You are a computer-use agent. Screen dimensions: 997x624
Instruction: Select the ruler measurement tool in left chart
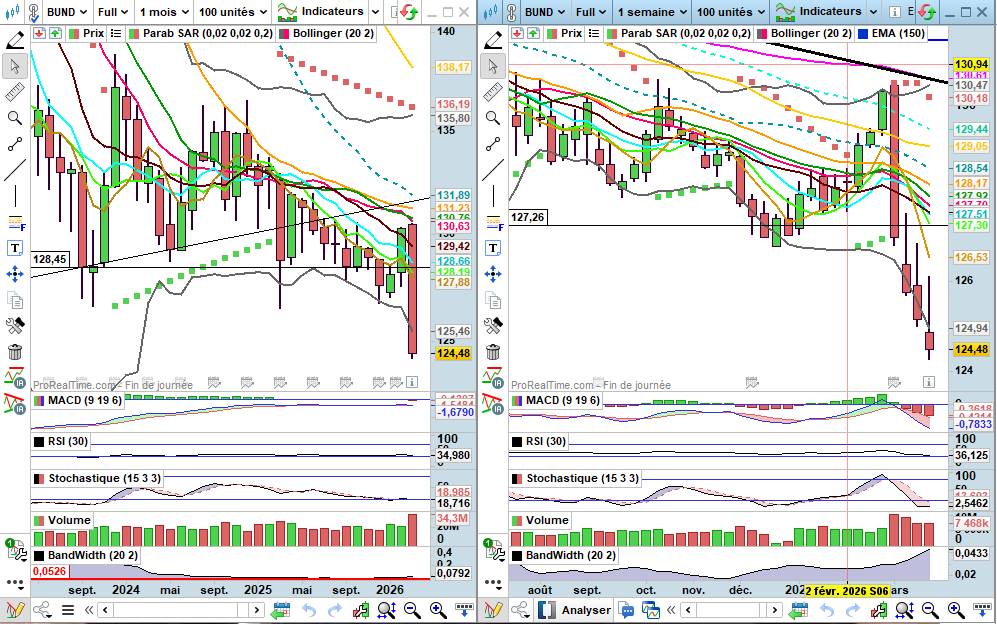click(x=15, y=93)
